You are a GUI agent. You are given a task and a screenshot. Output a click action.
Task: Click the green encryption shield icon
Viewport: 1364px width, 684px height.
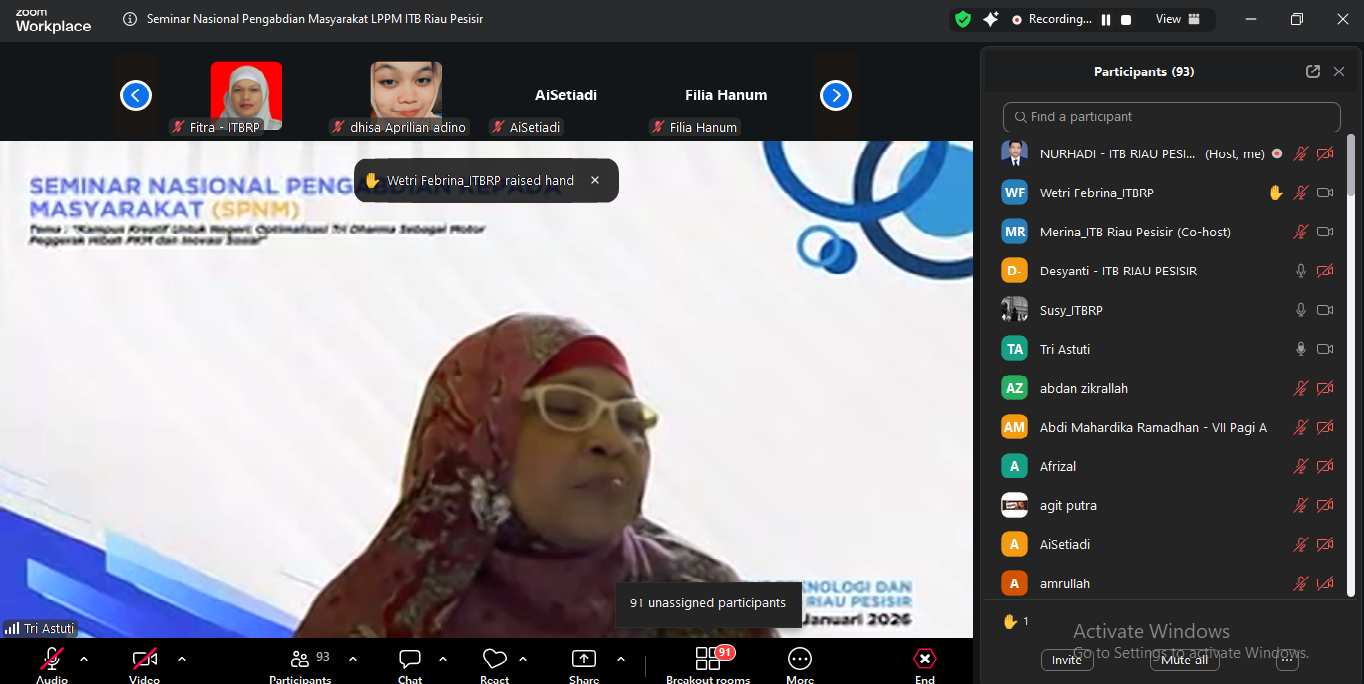[962, 19]
